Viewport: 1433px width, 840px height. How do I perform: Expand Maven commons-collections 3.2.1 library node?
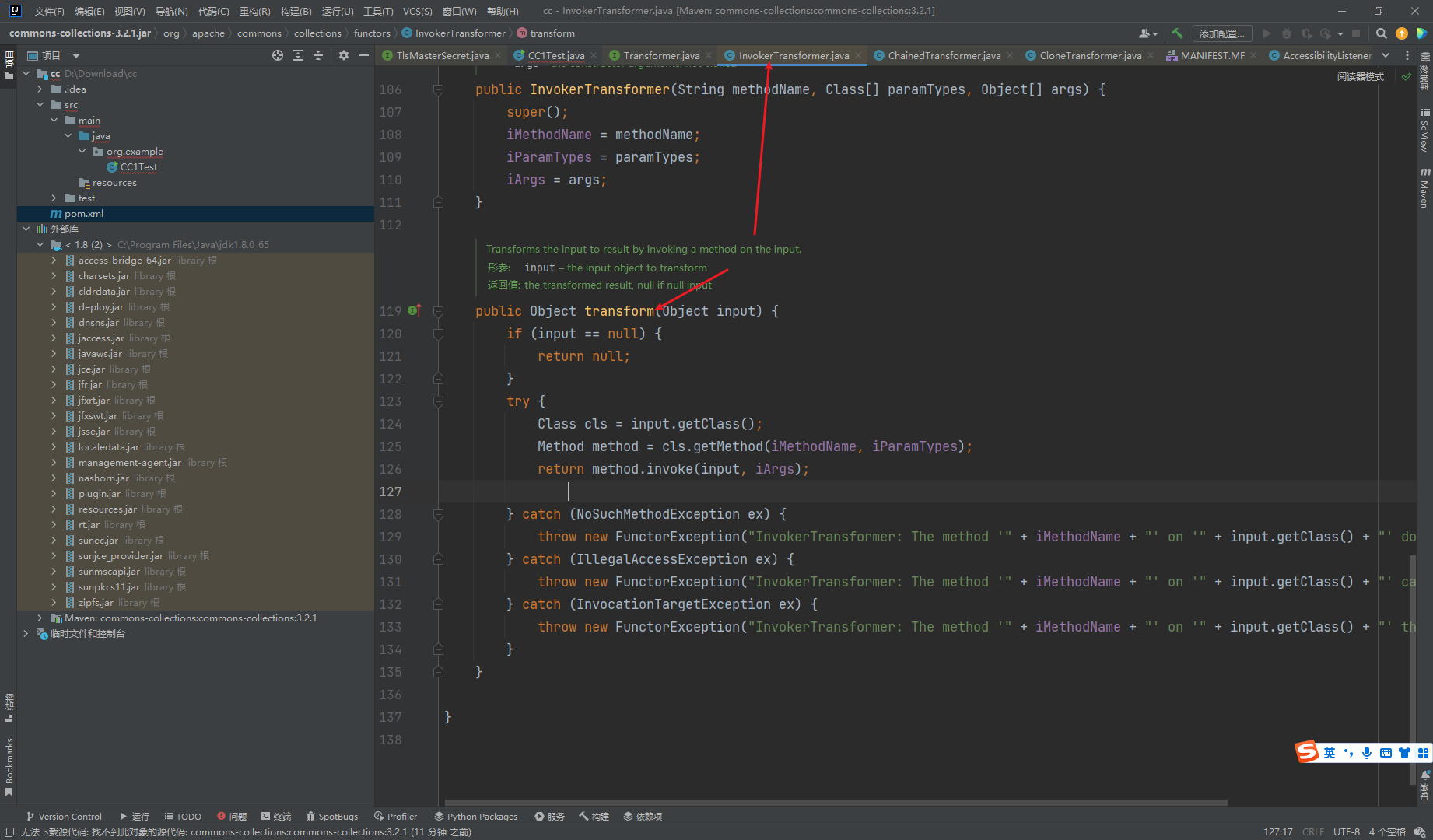40,618
